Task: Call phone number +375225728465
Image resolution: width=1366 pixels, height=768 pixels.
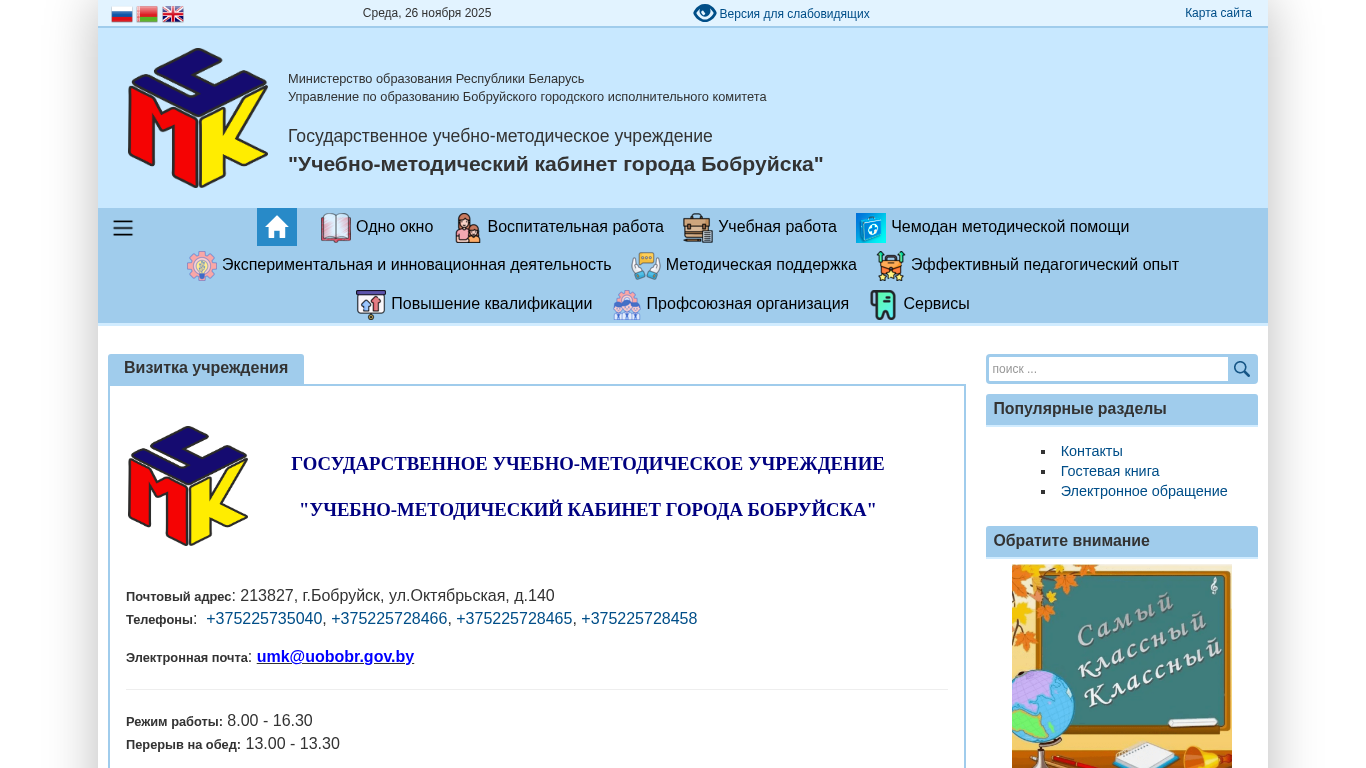Action: click(514, 619)
